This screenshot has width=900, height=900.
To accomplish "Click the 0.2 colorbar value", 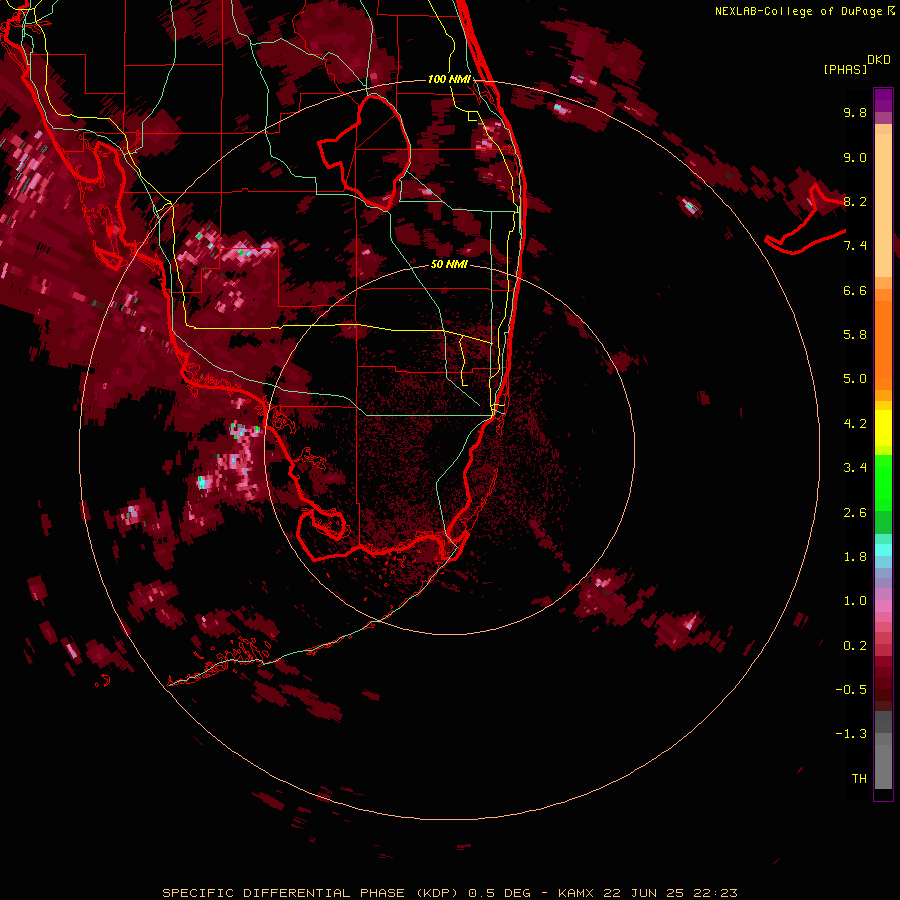I will tap(855, 646).
